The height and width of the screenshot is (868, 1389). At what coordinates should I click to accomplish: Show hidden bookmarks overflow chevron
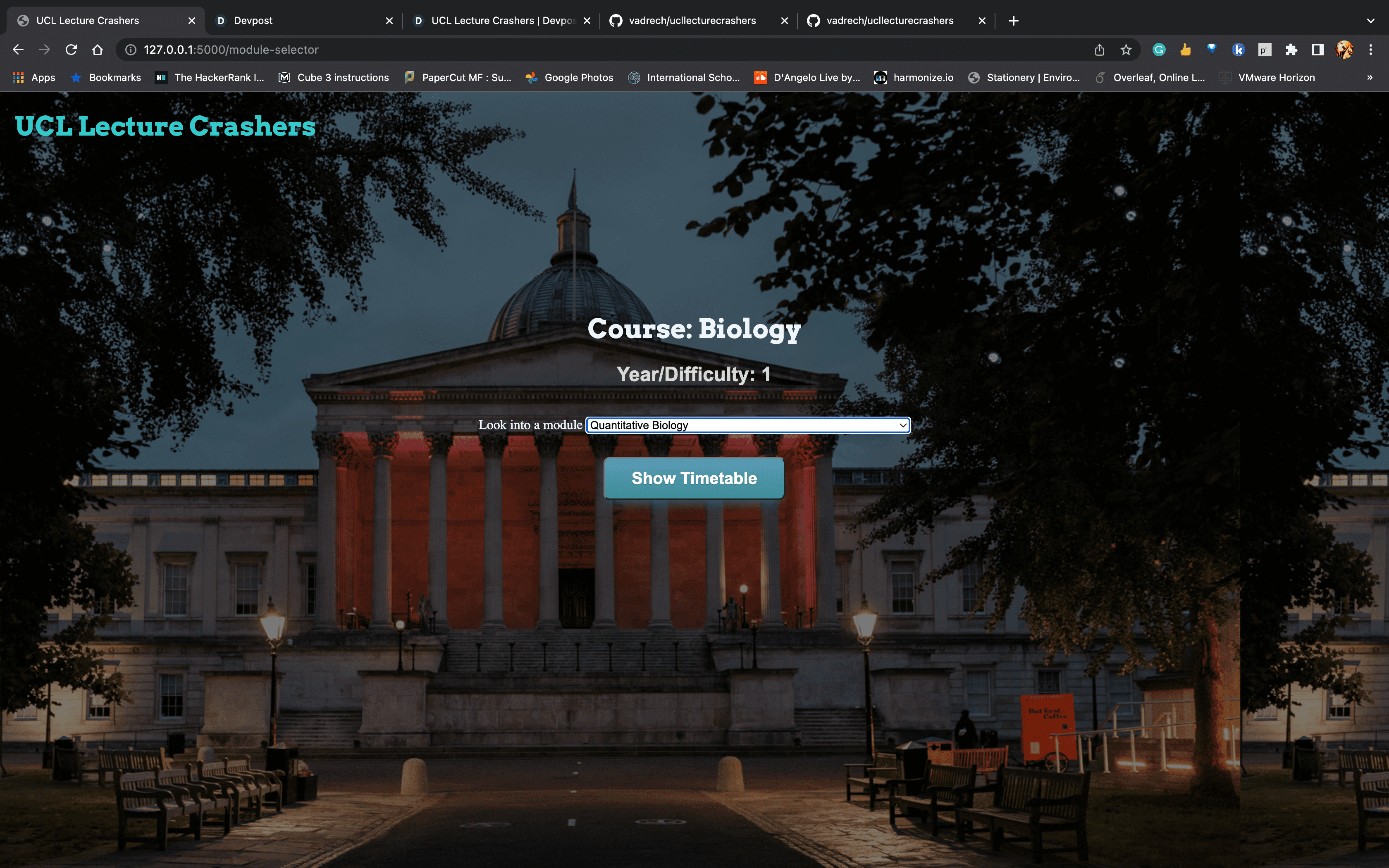pyautogui.click(x=1370, y=78)
